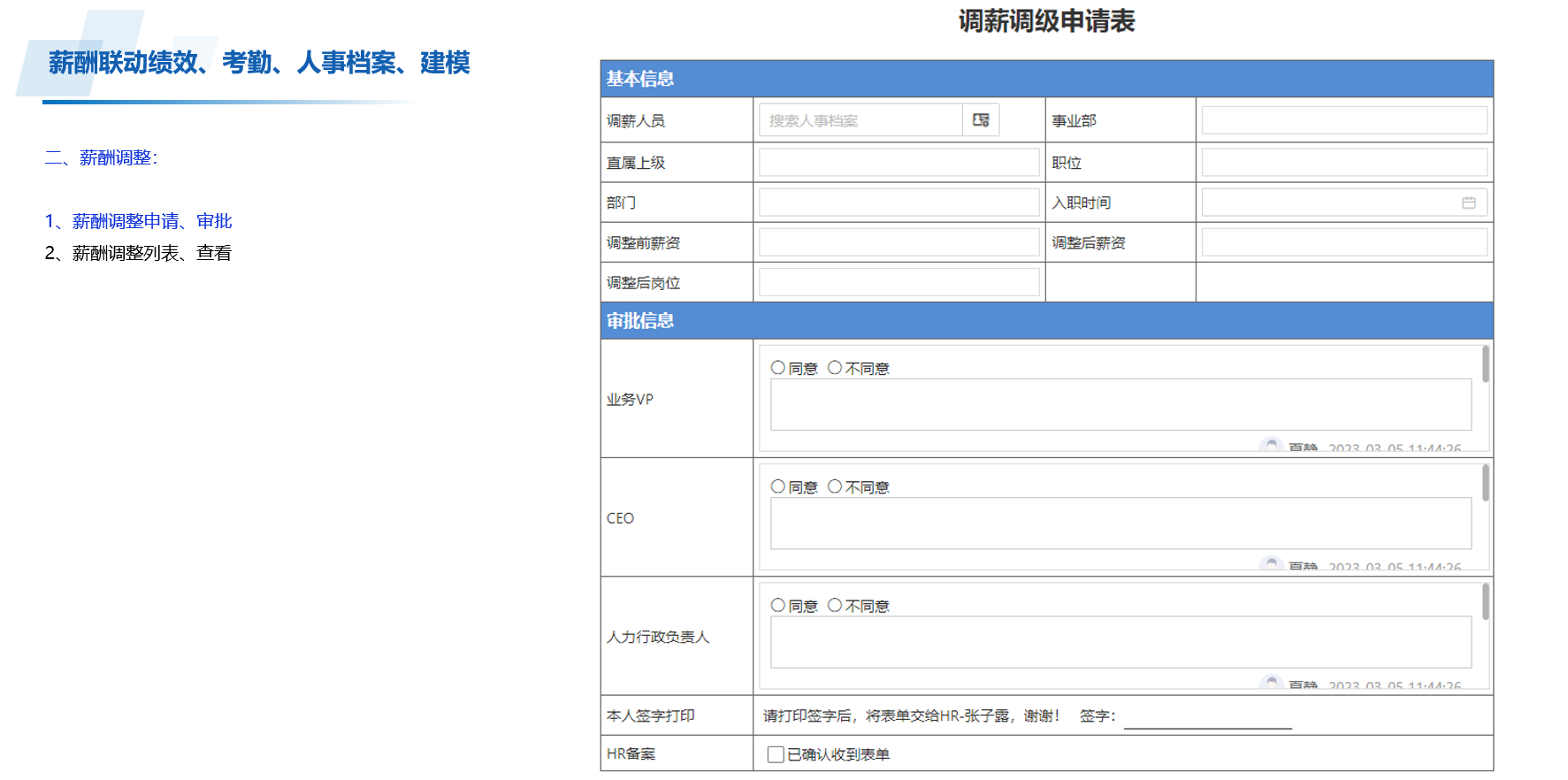
Task: Click the CEO approval box scrollbar
Action: pyautogui.click(x=1485, y=483)
